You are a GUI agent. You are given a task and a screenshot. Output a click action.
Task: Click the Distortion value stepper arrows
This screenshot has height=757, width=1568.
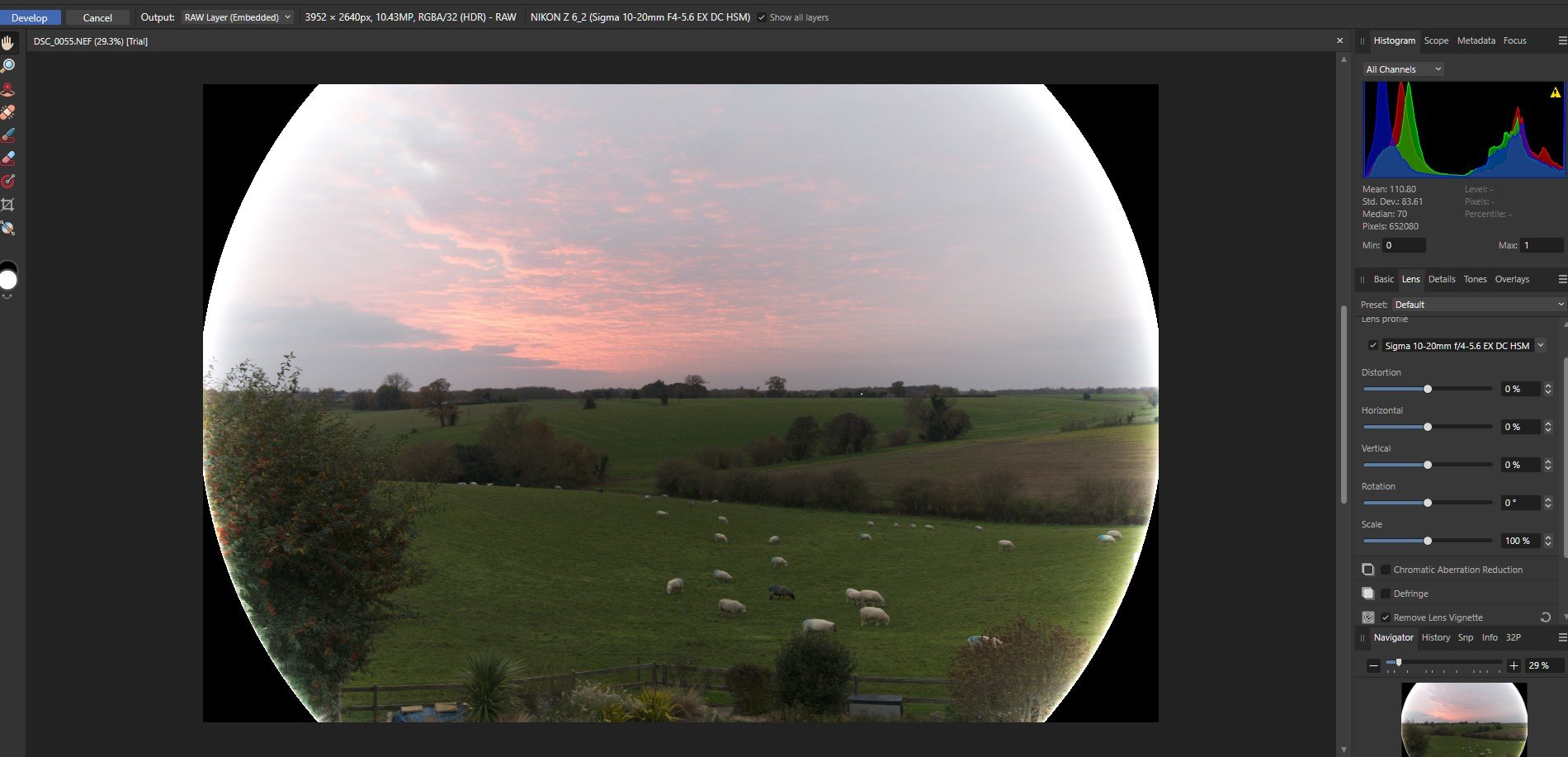click(x=1547, y=389)
